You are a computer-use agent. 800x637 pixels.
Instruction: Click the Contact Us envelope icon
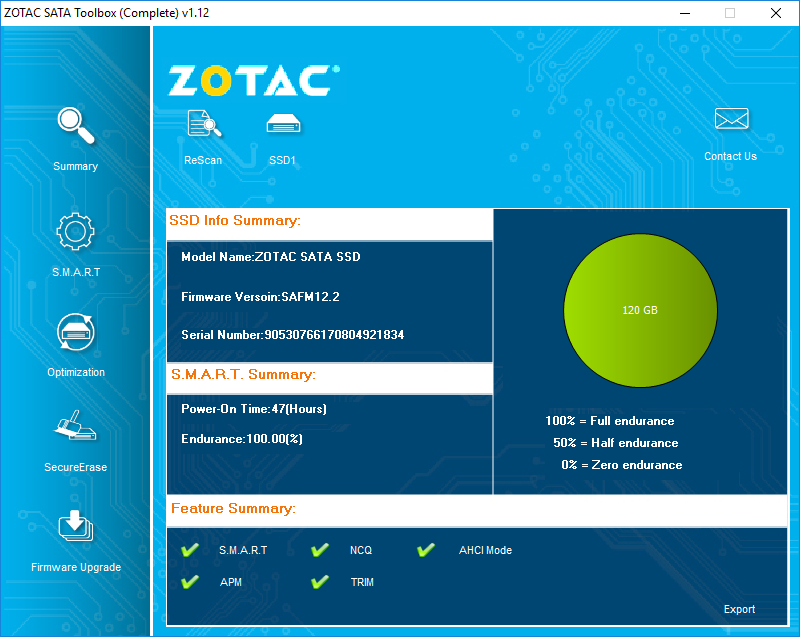pos(731,119)
